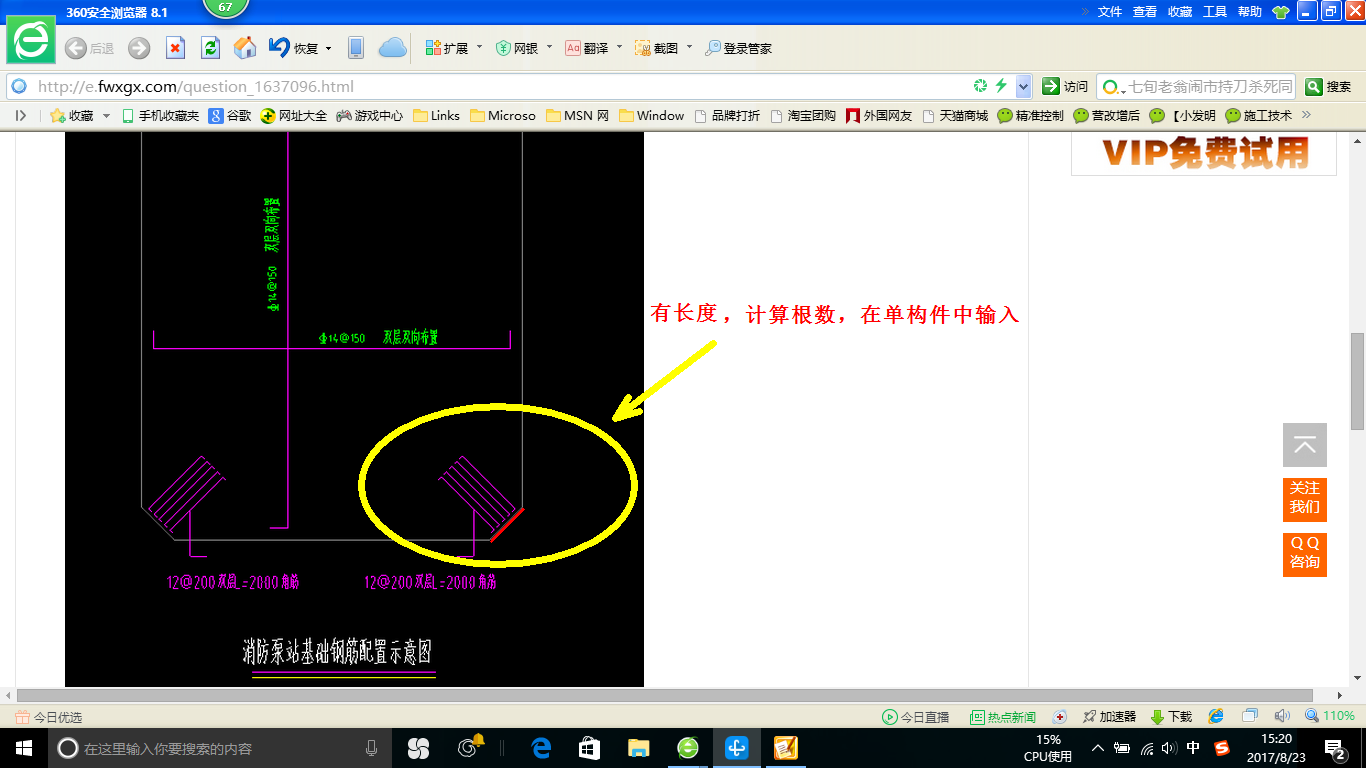This screenshot has width=1366, height=768.
Task: Open the 淘宝团购 bookmark
Action: [803, 116]
